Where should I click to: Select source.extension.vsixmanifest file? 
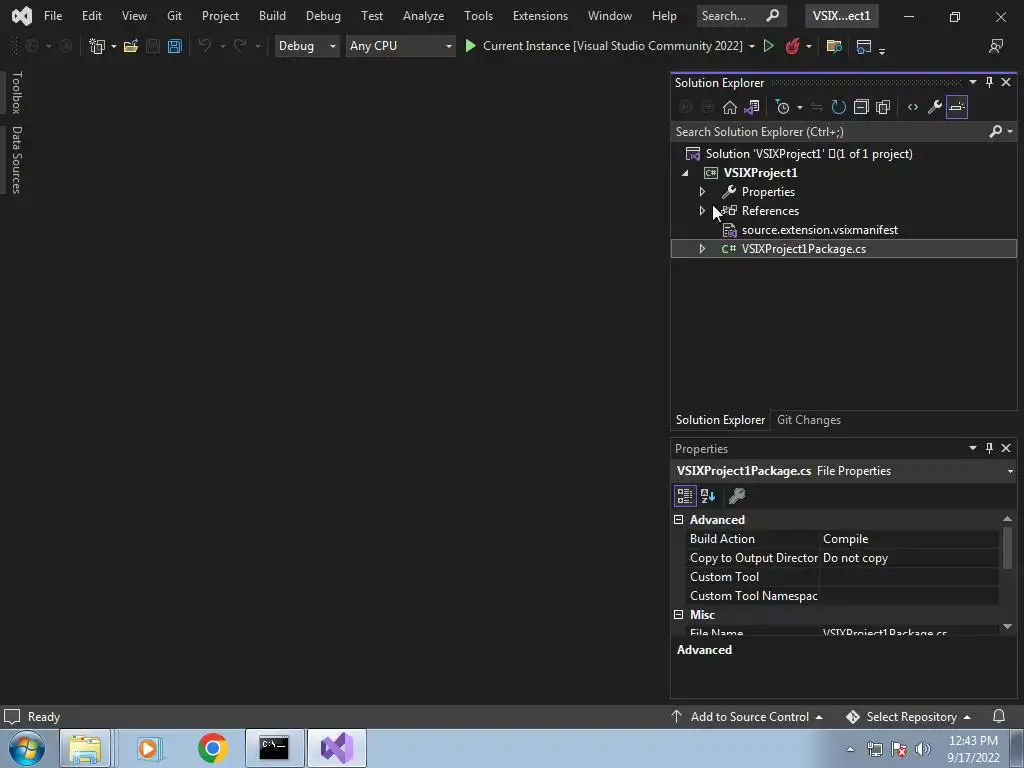[x=820, y=230]
